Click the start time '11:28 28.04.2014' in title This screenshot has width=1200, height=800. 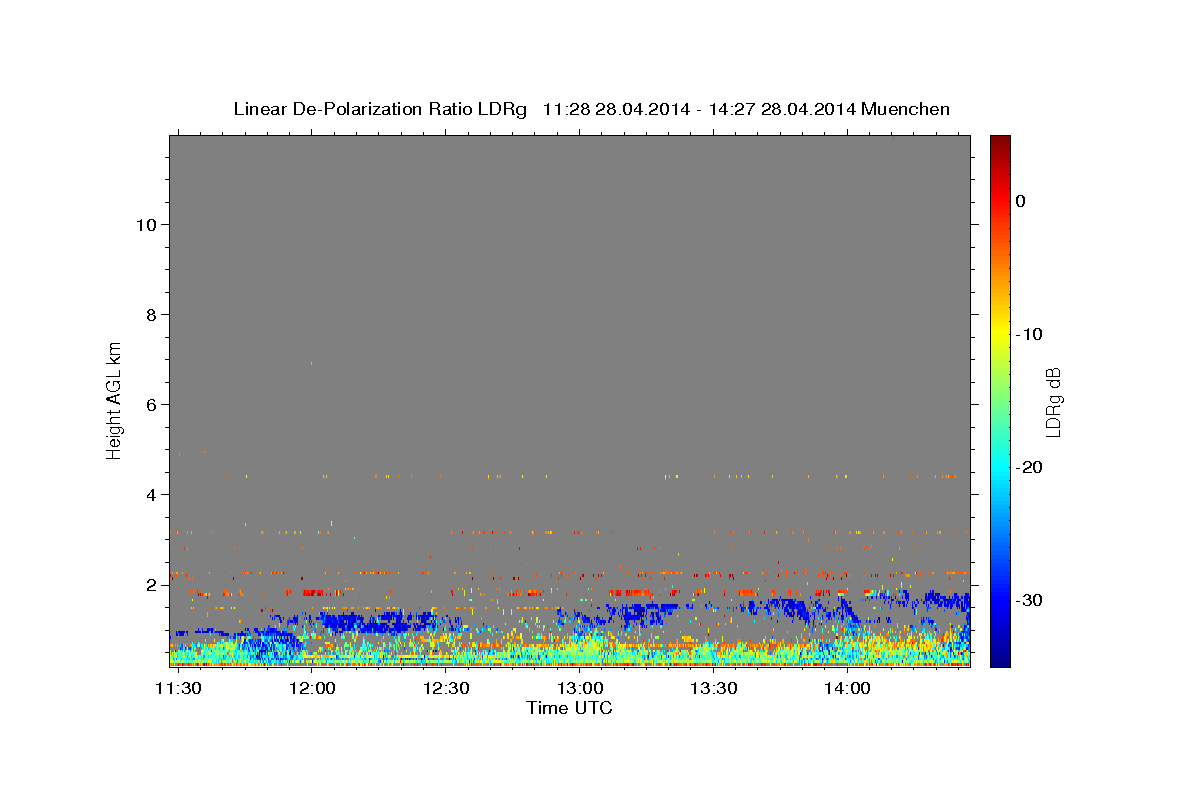coord(616,109)
